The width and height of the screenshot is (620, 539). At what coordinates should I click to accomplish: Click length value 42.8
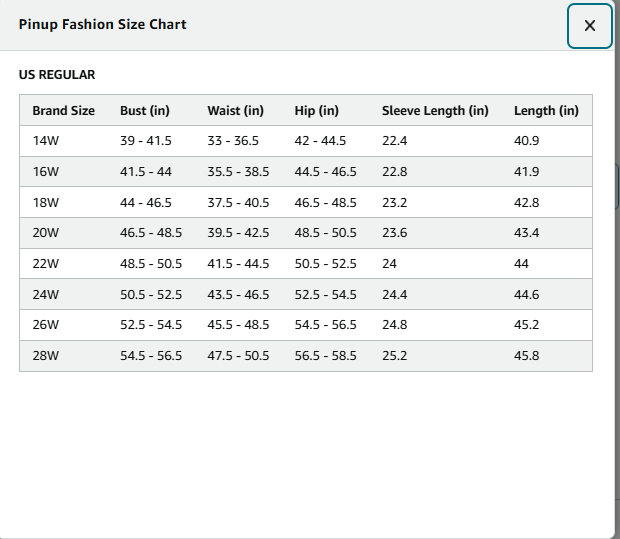[x=527, y=202]
